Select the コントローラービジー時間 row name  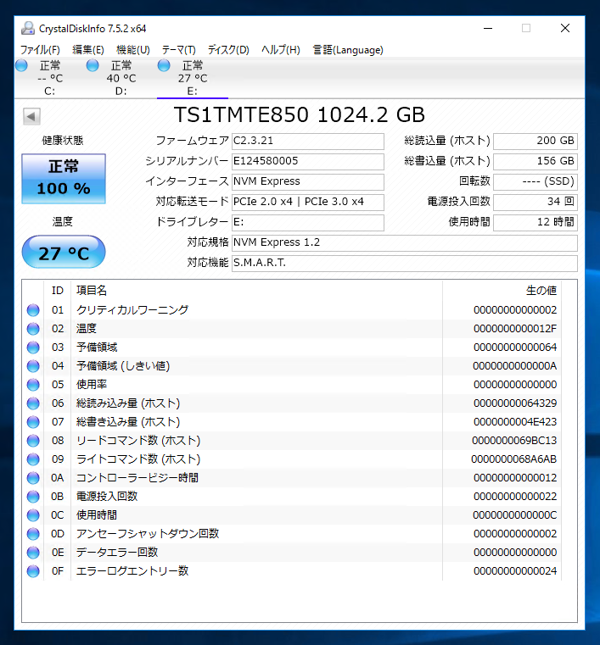pyautogui.click(x=137, y=478)
